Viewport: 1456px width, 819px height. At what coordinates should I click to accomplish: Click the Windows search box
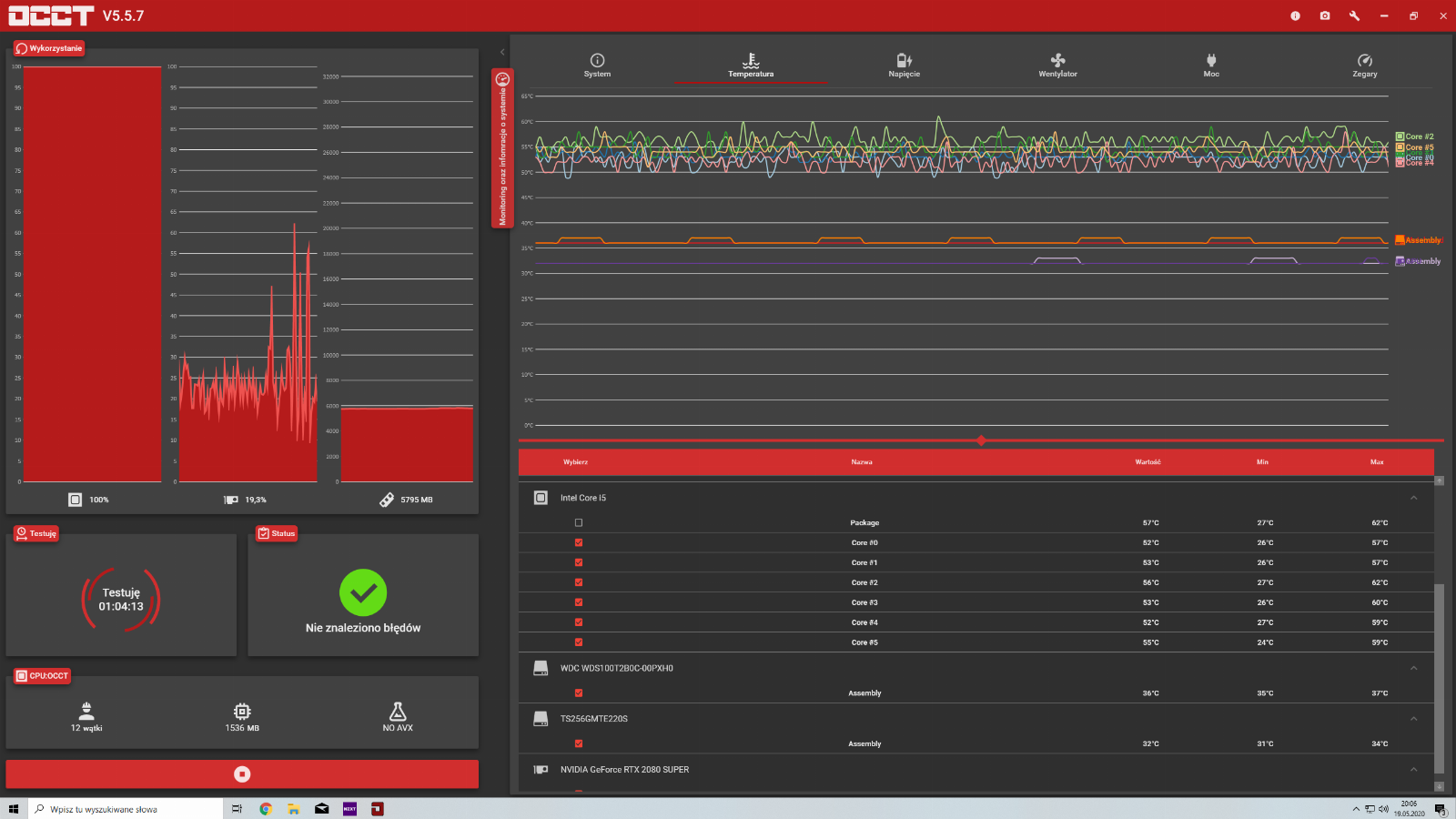126,809
